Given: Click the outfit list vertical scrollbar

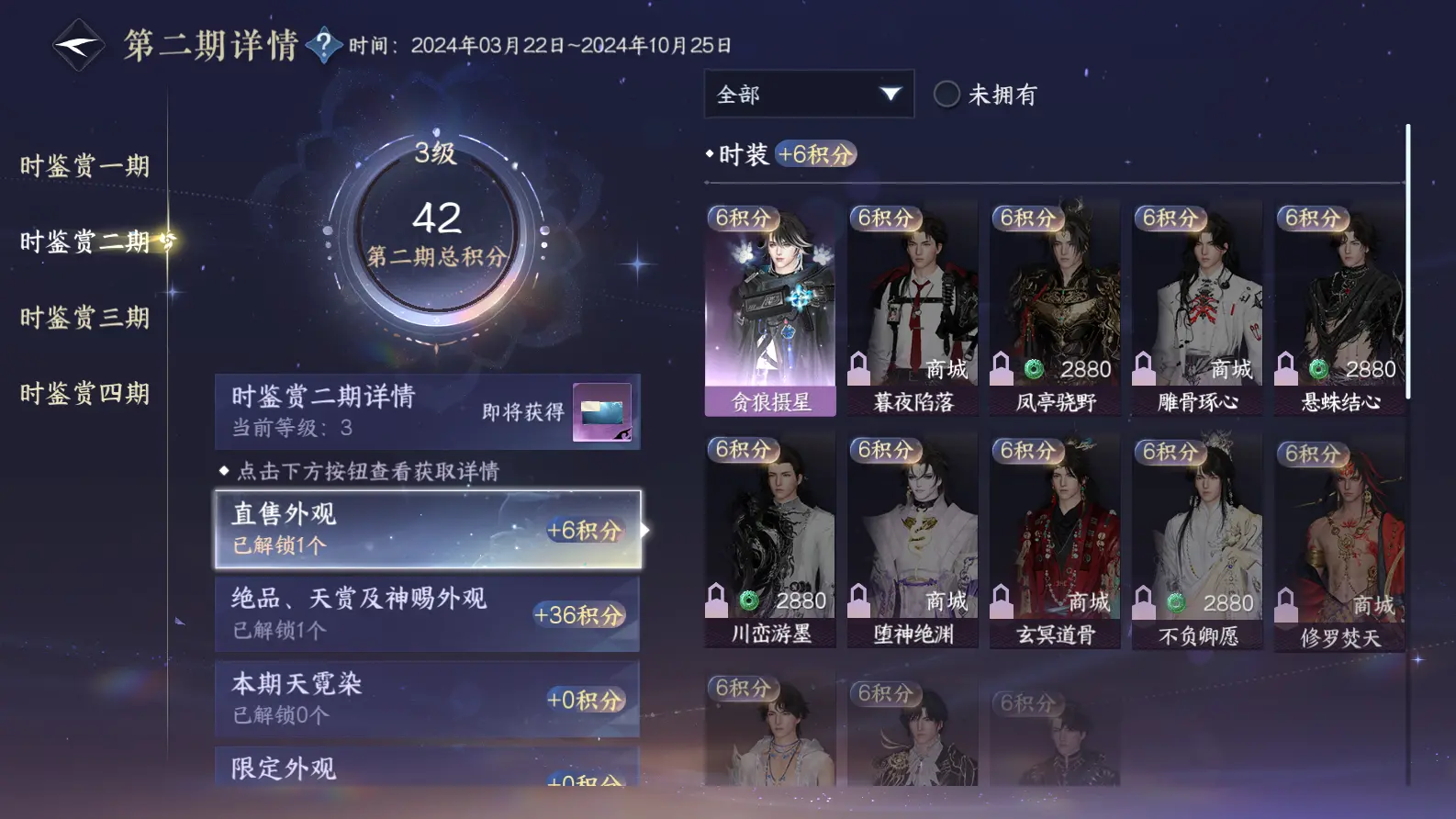Looking at the screenshot, I should coord(1407,262).
